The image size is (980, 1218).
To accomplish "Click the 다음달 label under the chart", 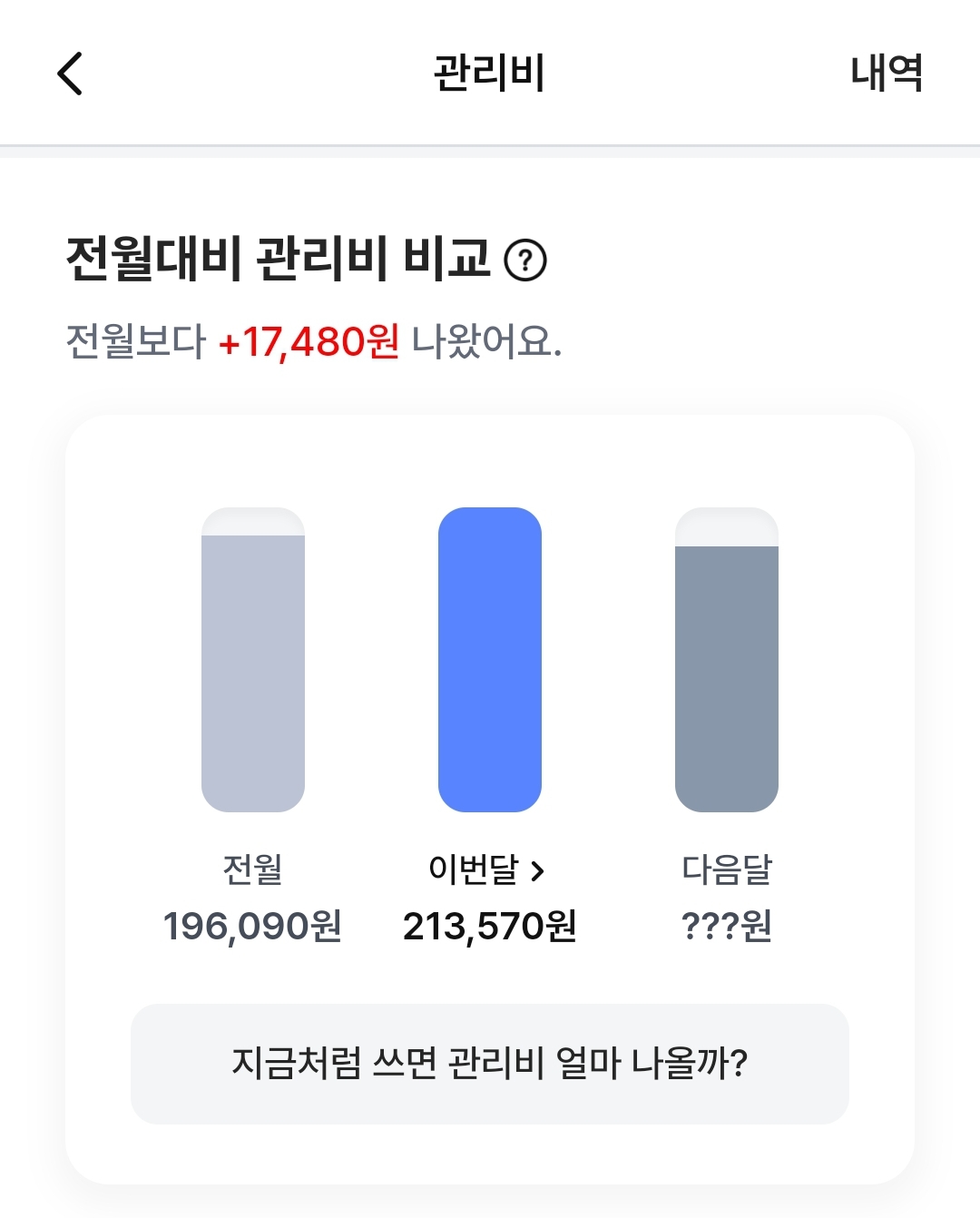I will (x=726, y=869).
